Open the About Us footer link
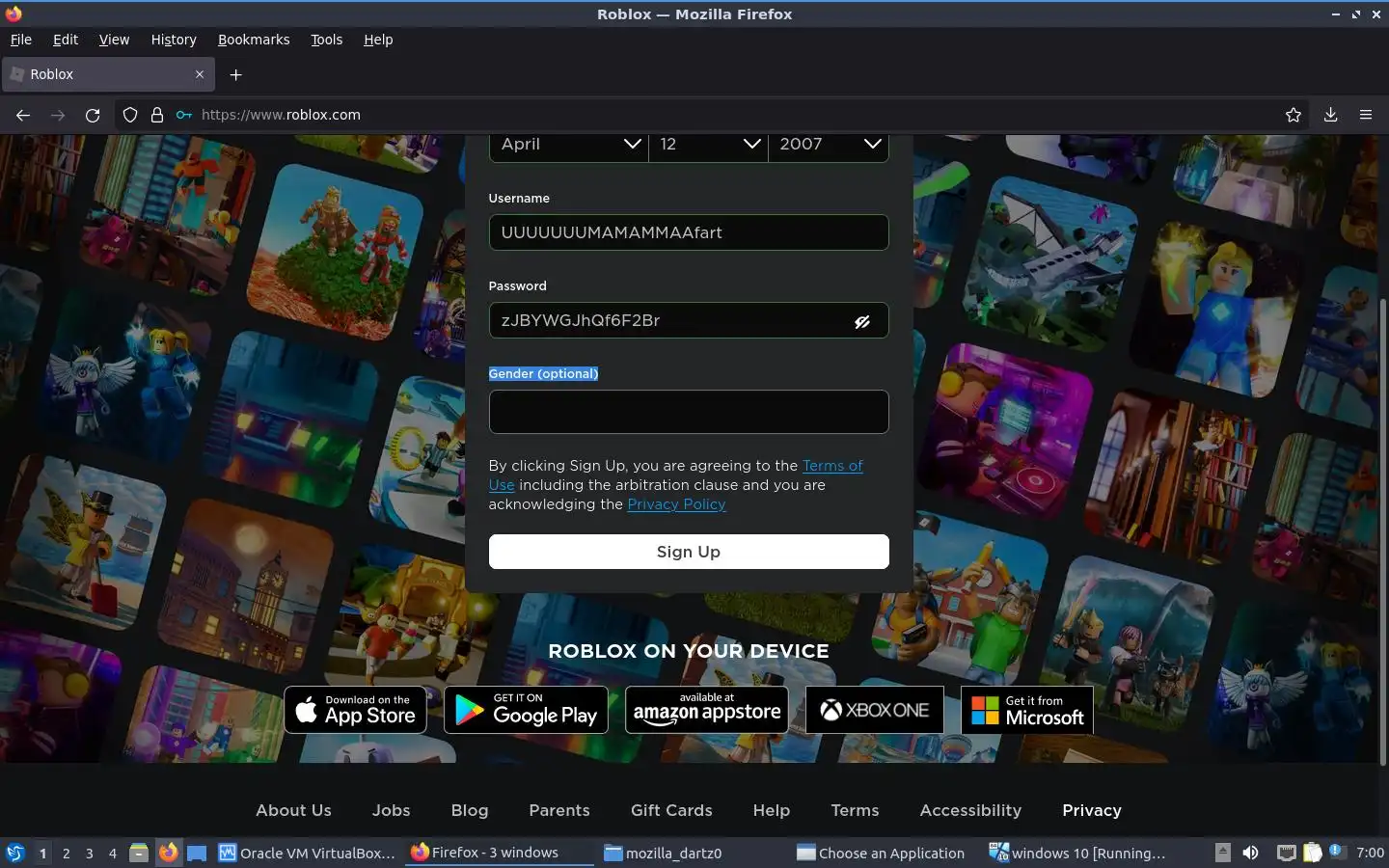Viewport: 1389px width, 868px height. click(293, 810)
